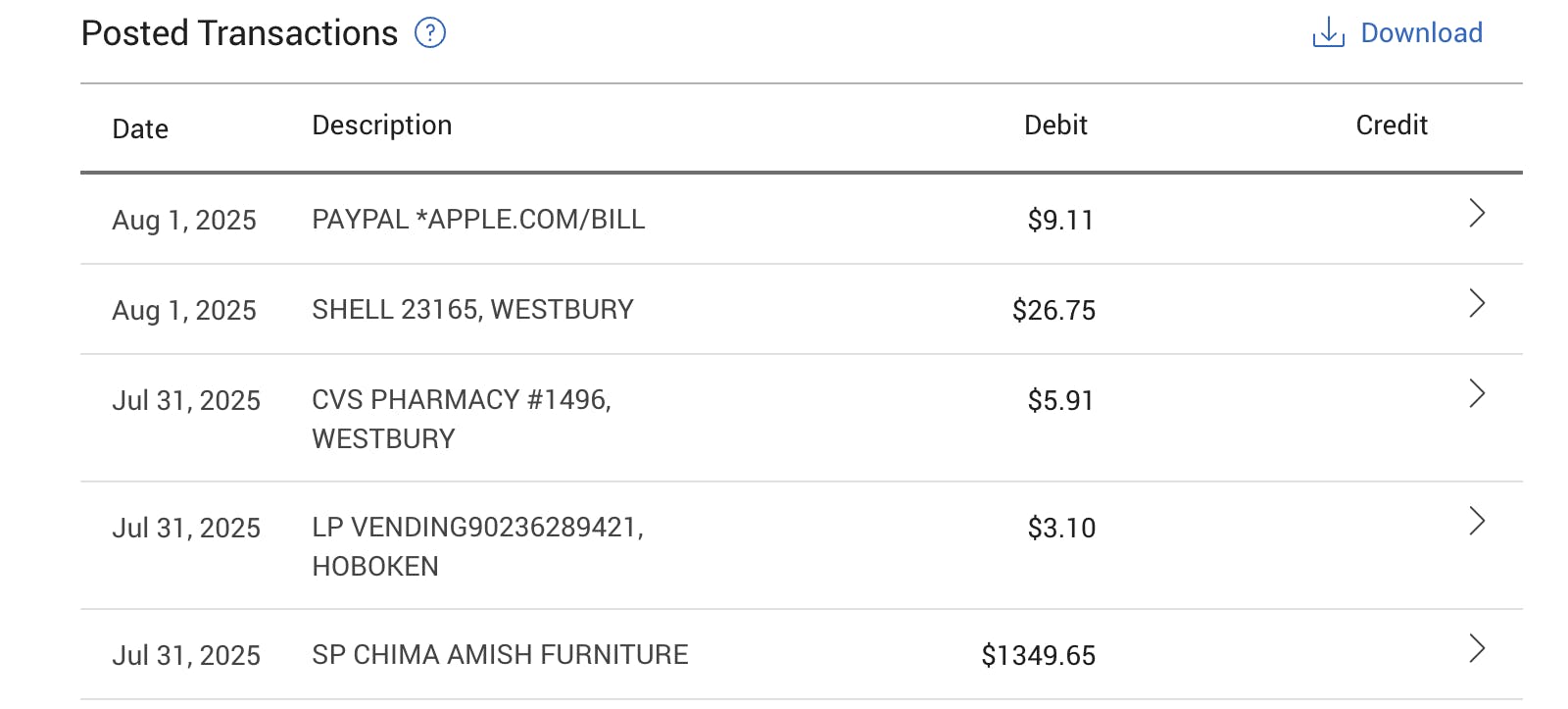Sort by the Date column header
This screenshot has width=1568, height=709.
140,129
